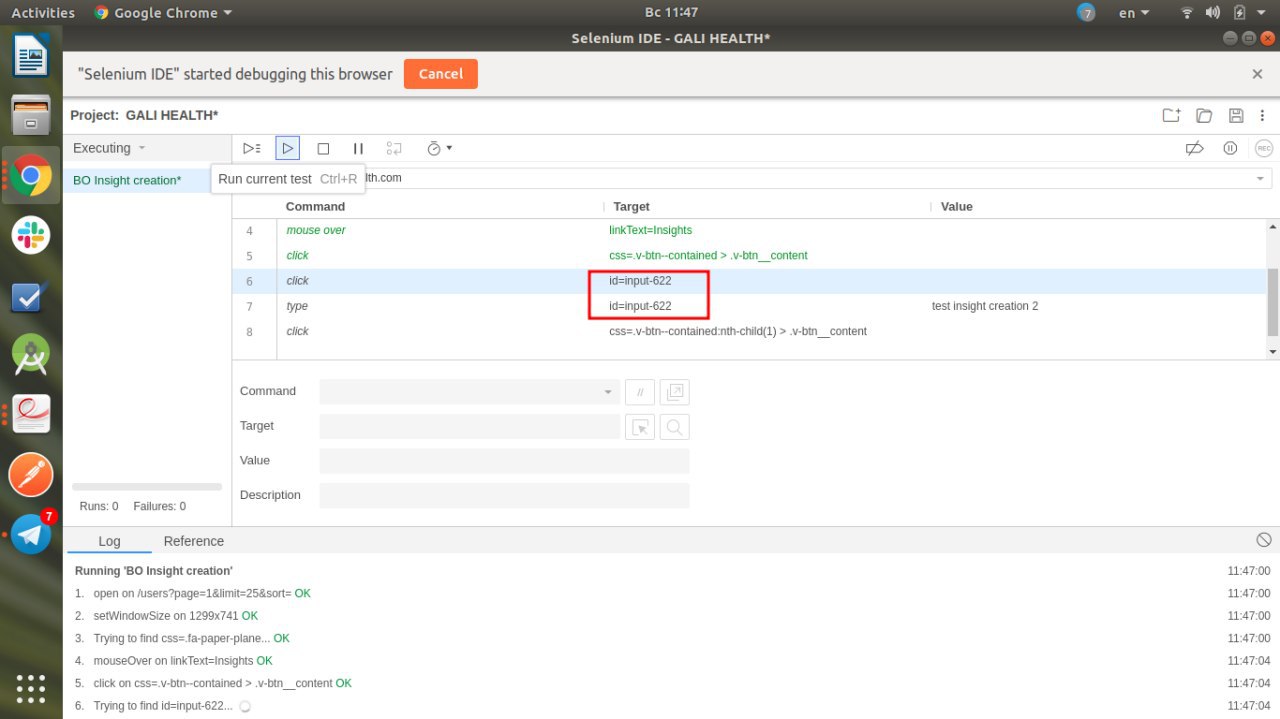This screenshot has width=1280, height=719.
Task: Click the Target input field
Action: coord(470,426)
